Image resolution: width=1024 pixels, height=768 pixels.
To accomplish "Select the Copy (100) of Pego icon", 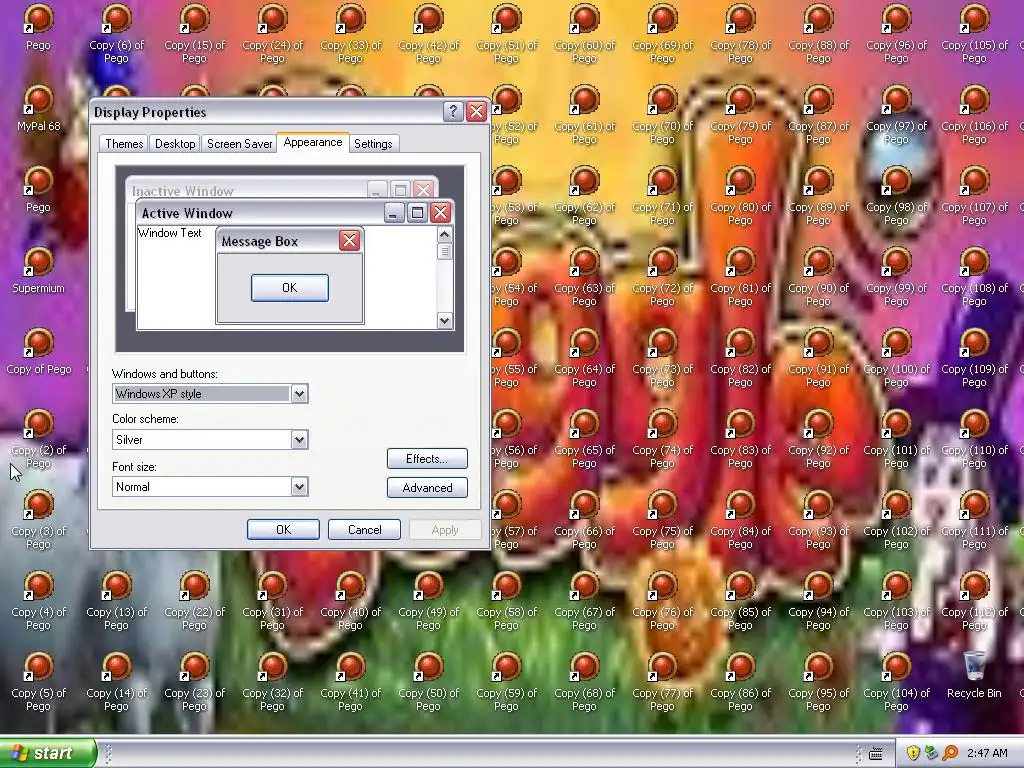I will pos(897,357).
